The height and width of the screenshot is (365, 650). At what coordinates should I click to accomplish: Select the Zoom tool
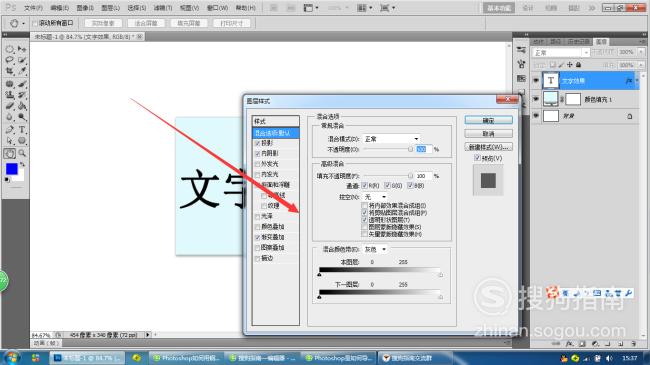[x=22, y=153]
